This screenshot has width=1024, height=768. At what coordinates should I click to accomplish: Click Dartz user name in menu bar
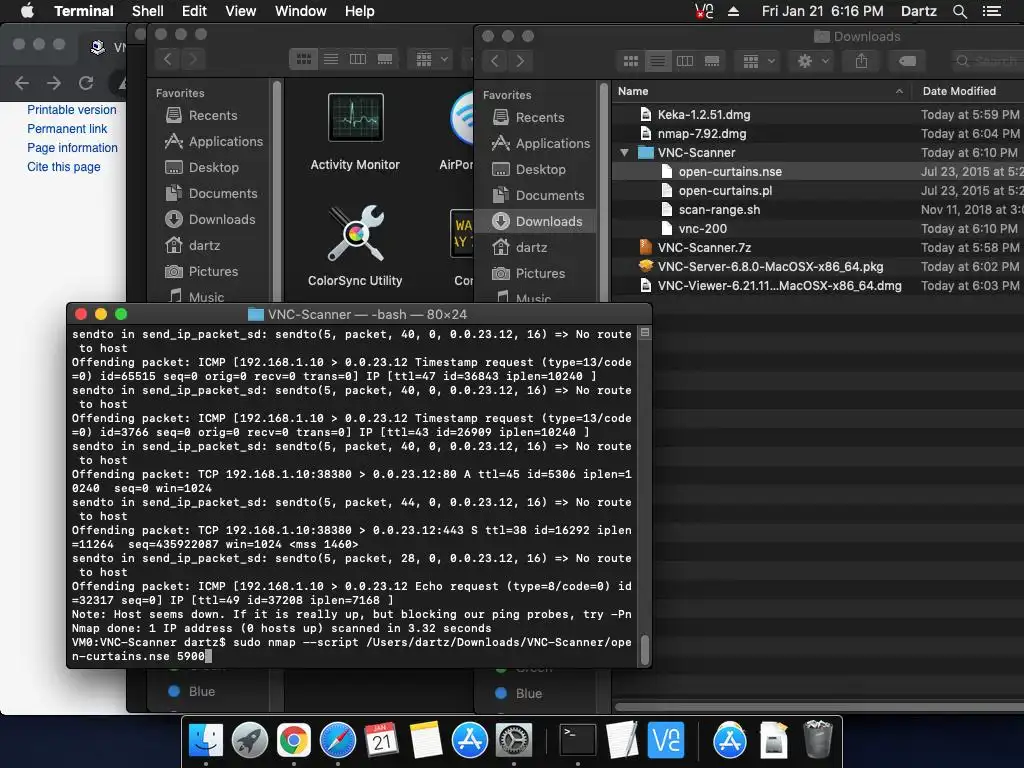pos(919,11)
